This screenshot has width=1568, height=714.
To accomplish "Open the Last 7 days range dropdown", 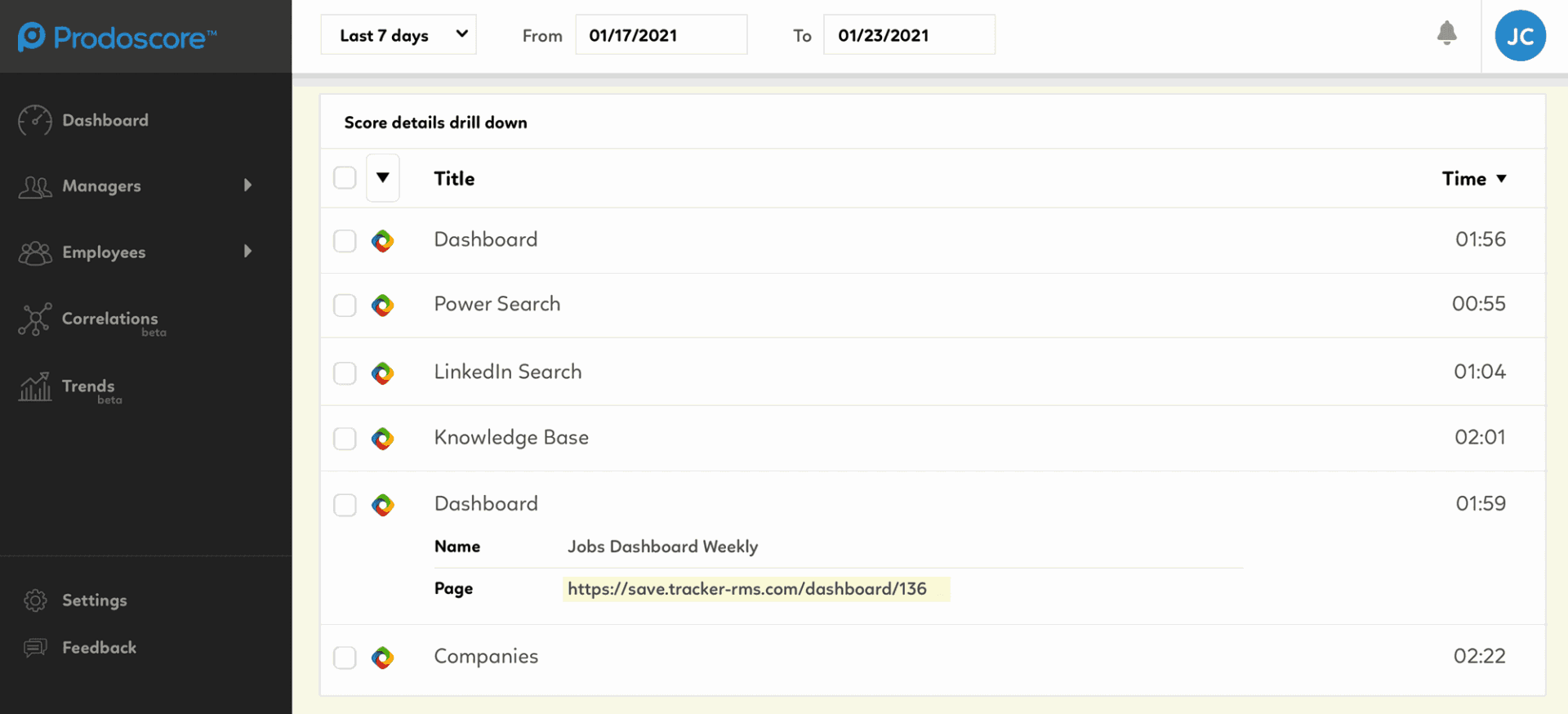I will [x=399, y=35].
